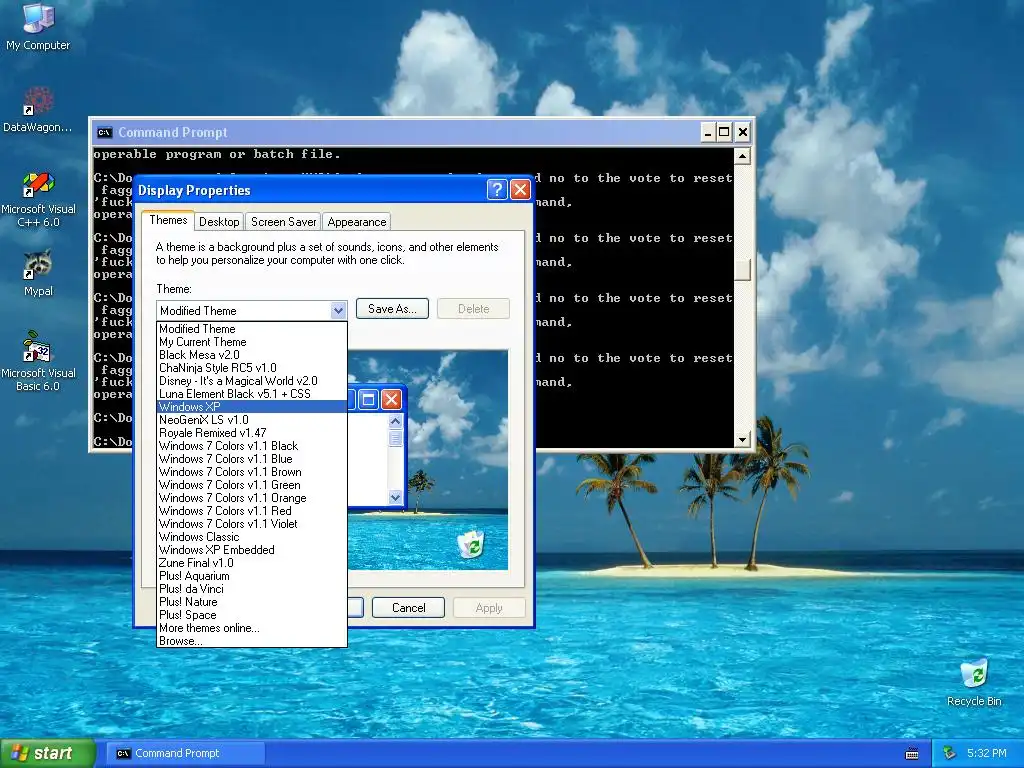
Task: Click Command Prompt scrollbar down arrow
Action: coord(742,440)
